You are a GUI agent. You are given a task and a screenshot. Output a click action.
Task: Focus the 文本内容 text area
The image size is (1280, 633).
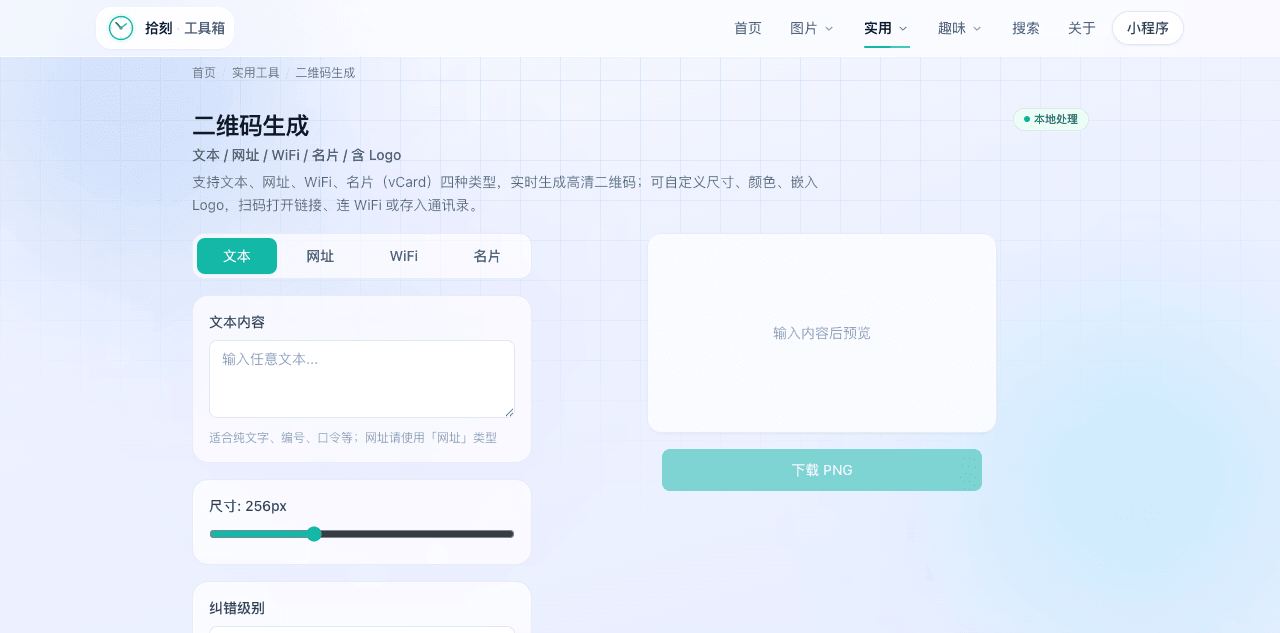pos(362,379)
